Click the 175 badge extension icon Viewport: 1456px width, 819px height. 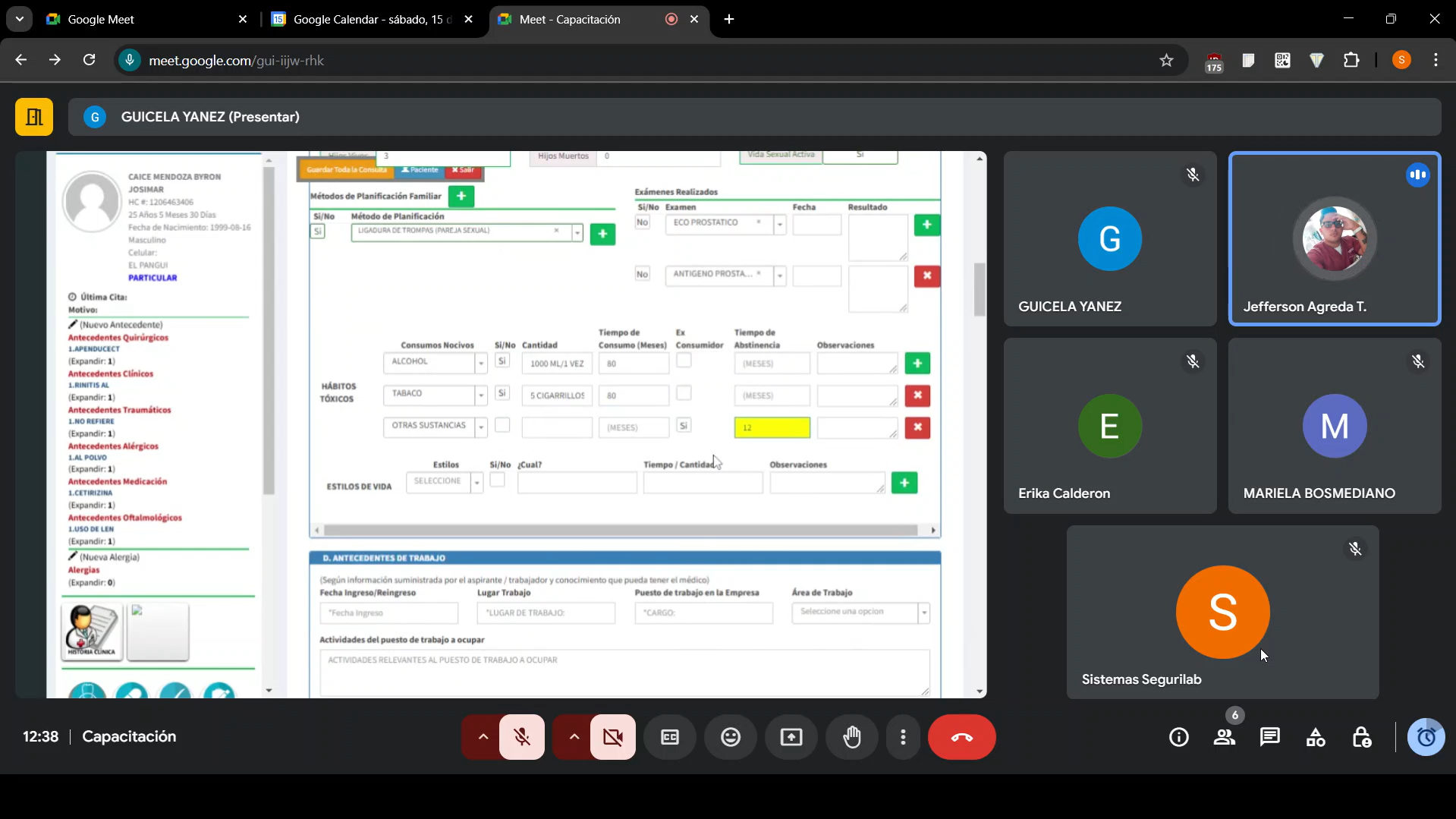[1214, 62]
